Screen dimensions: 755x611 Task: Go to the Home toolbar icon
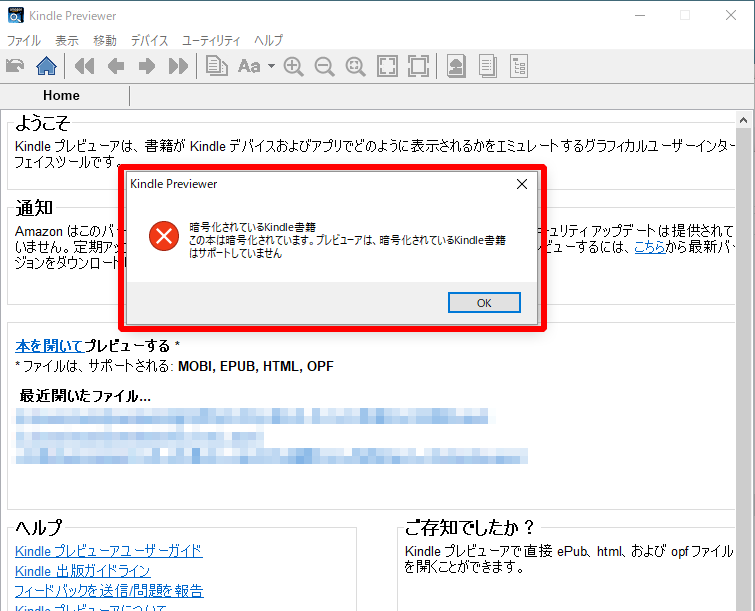pyautogui.click(x=46, y=66)
